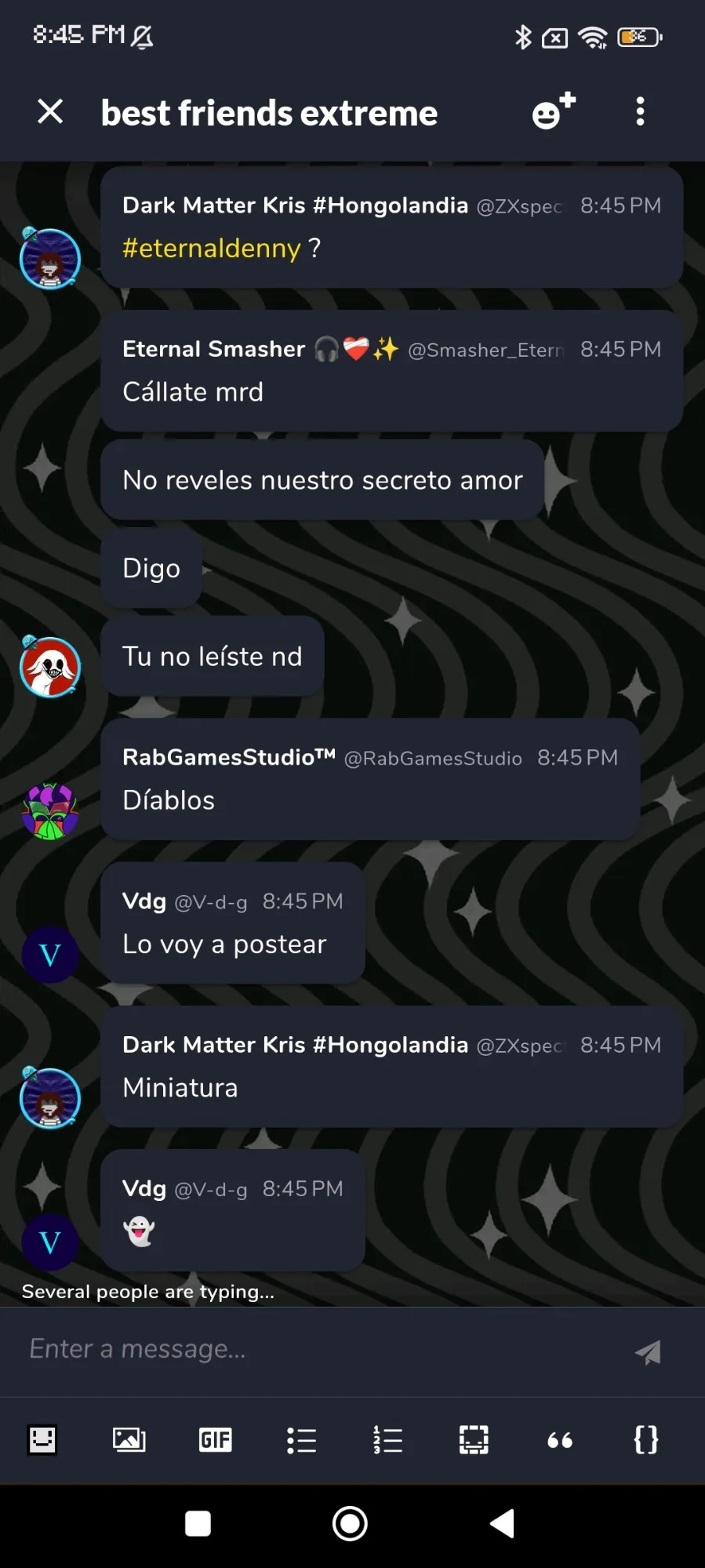Open the GIF picker
Screen dimensions: 705x1568
pos(216,1439)
